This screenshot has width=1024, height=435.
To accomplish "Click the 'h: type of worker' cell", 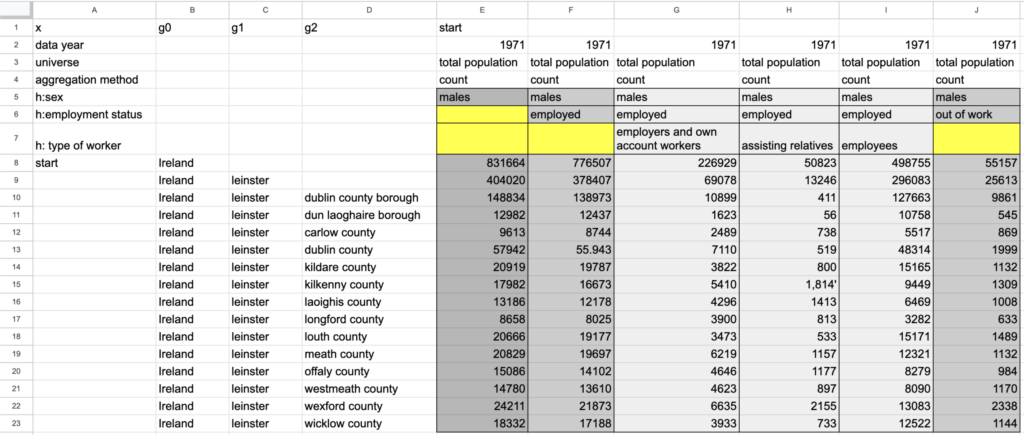I will pos(94,139).
